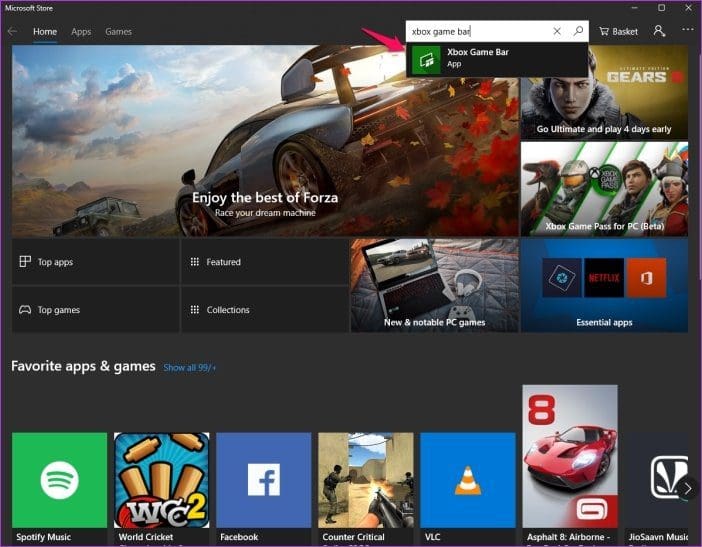Click the Photoshop Express icon in Essential apps
This screenshot has height=547, width=702.
click(562, 278)
